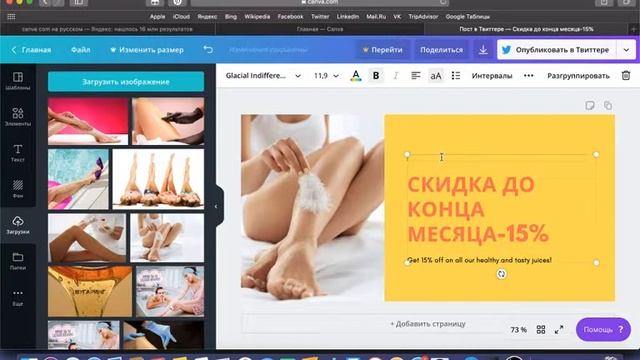
Task: Open Facebook bookmark in favorites bar
Action: (x=290, y=17)
